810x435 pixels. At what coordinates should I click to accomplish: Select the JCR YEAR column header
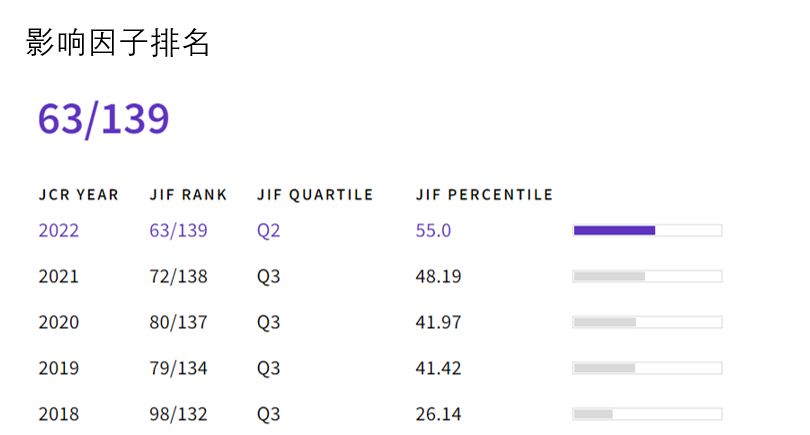pyautogui.click(x=79, y=195)
